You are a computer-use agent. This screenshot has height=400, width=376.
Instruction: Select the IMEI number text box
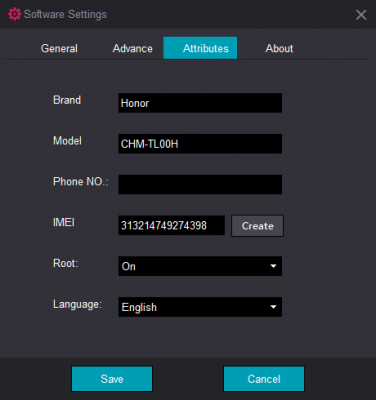click(x=172, y=225)
